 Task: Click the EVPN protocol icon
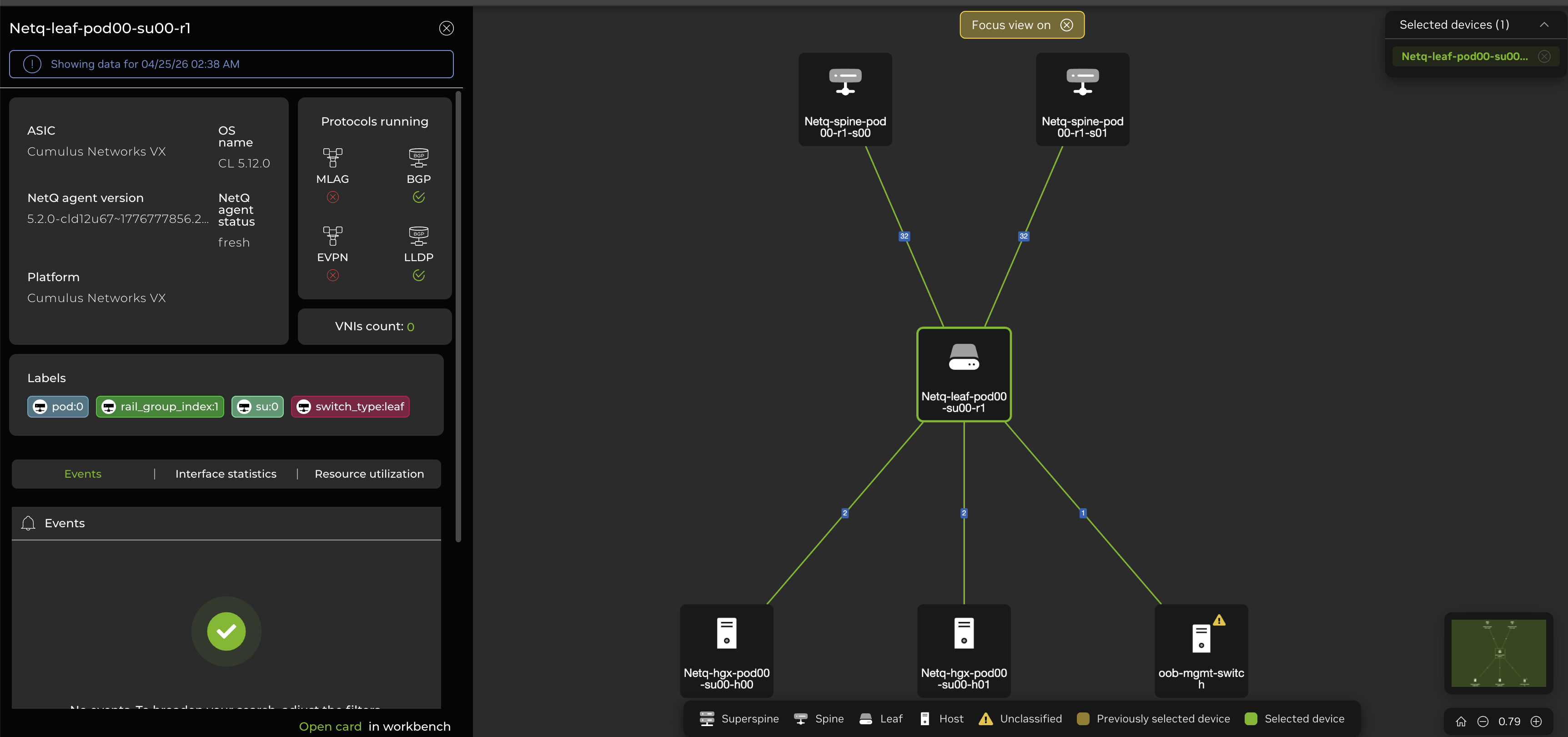(x=332, y=235)
